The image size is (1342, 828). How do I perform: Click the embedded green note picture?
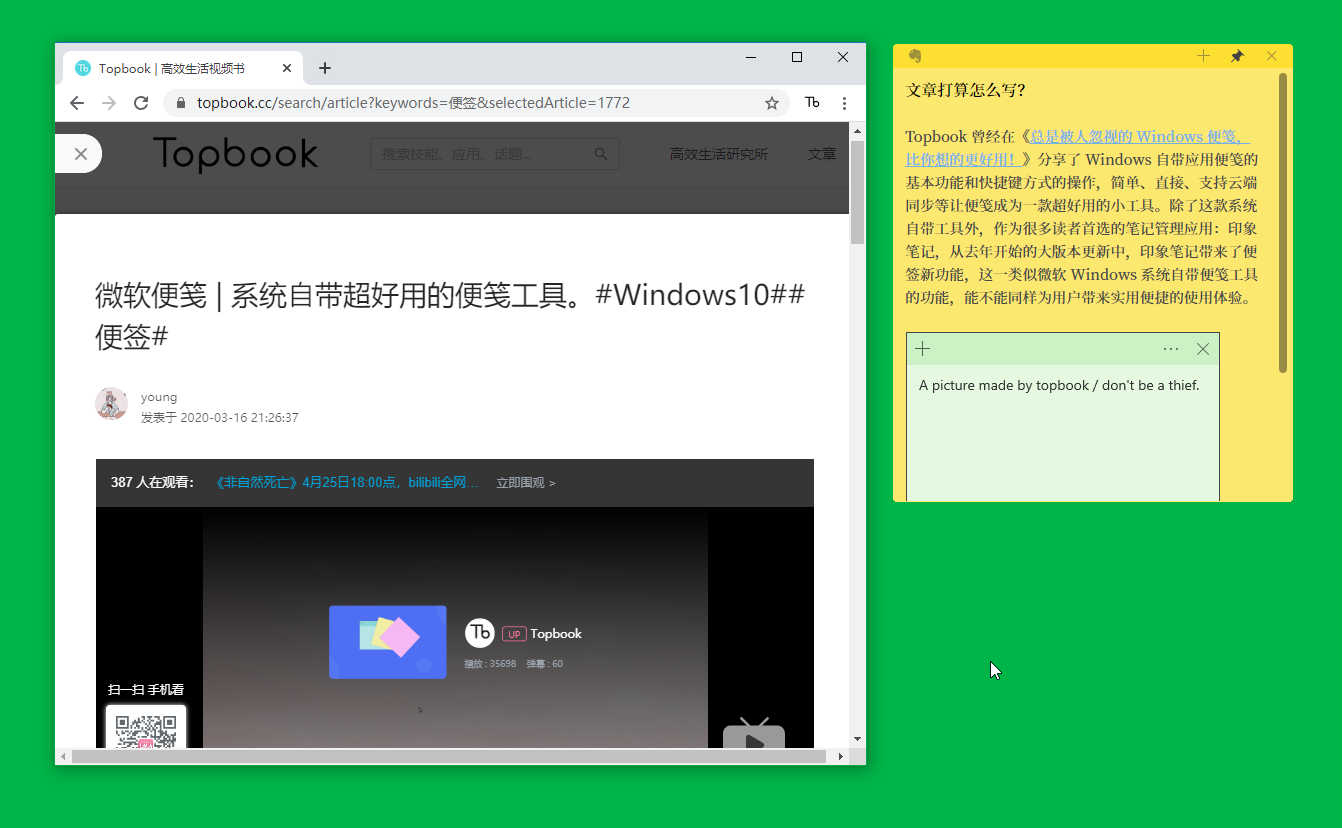1063,417
